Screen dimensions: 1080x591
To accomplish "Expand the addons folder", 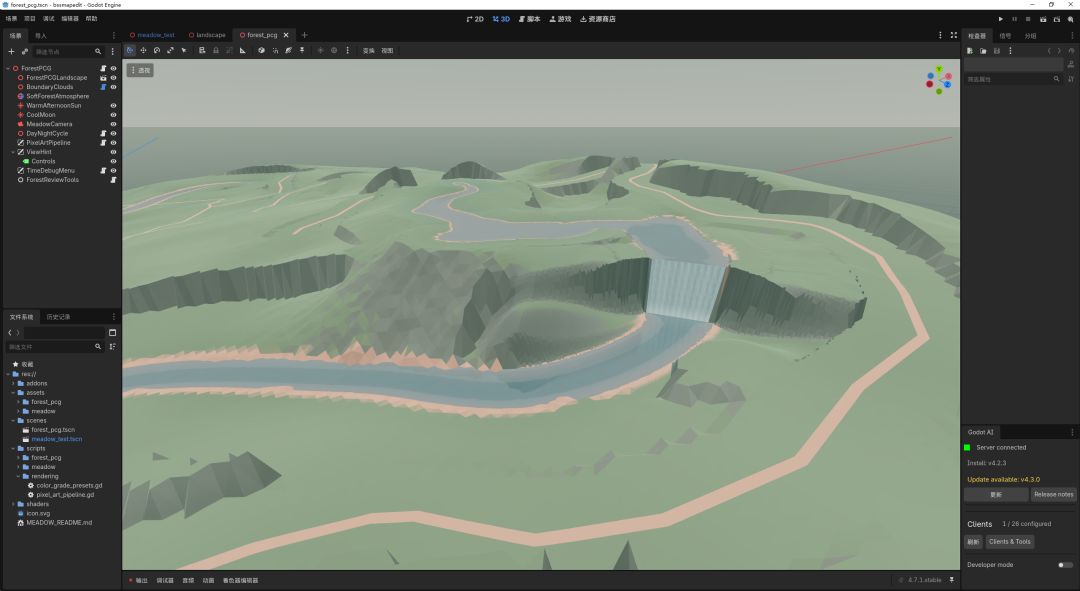I will [13, 383].
